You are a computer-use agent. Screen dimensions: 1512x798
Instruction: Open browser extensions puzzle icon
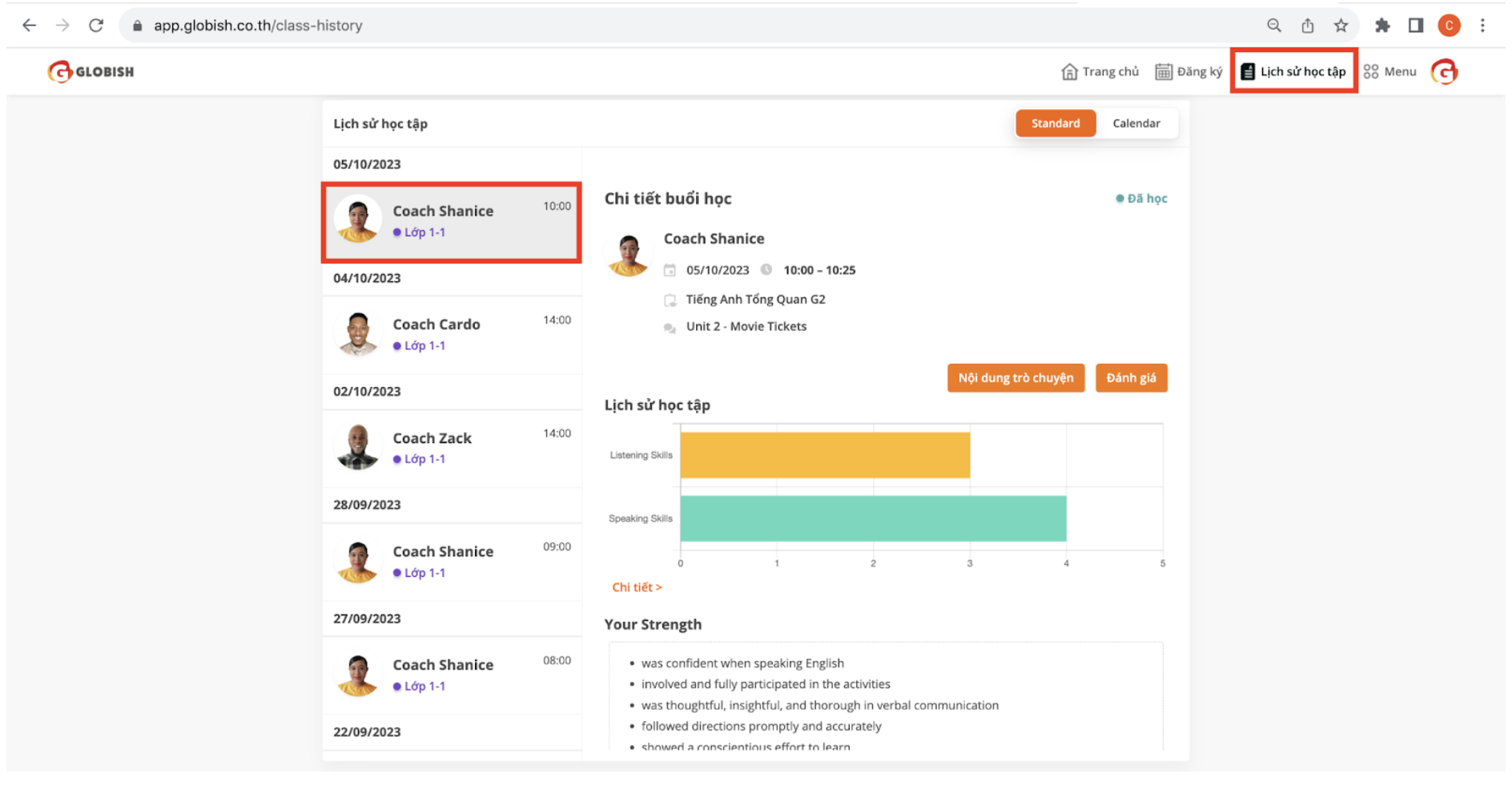pyautogui.click(x=1382, y=26)
